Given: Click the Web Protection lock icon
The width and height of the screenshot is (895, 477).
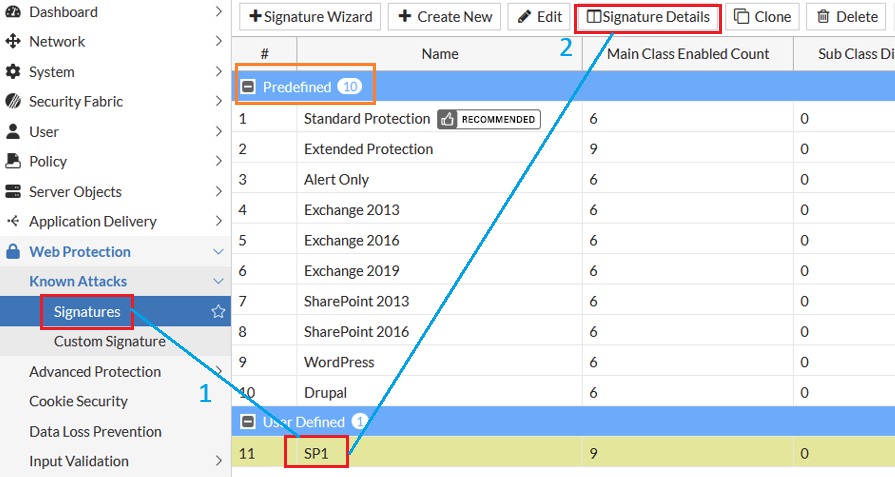Looking at the screenshot, I should click(13, 252).
